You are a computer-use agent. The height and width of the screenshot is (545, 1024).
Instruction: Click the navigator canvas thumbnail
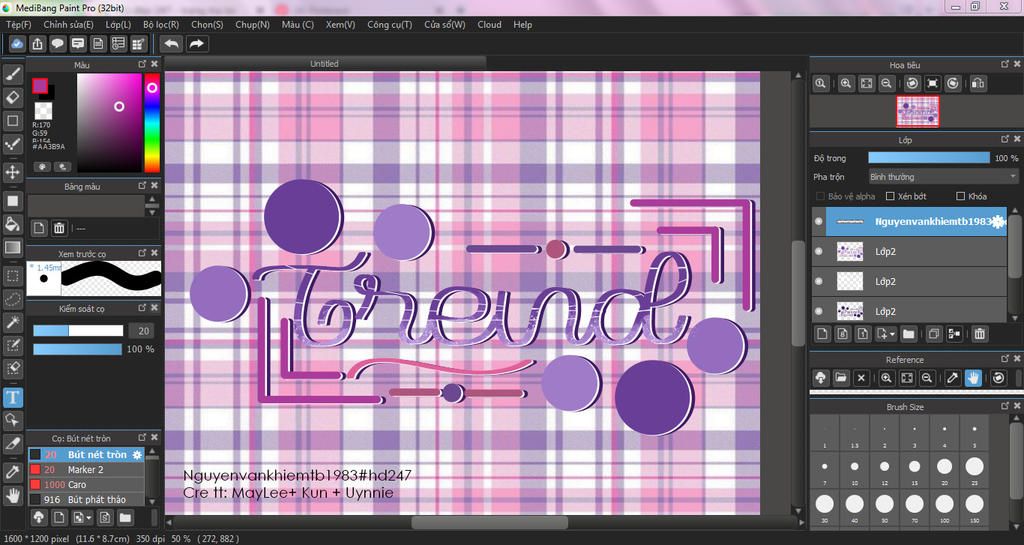coord(918,111)
